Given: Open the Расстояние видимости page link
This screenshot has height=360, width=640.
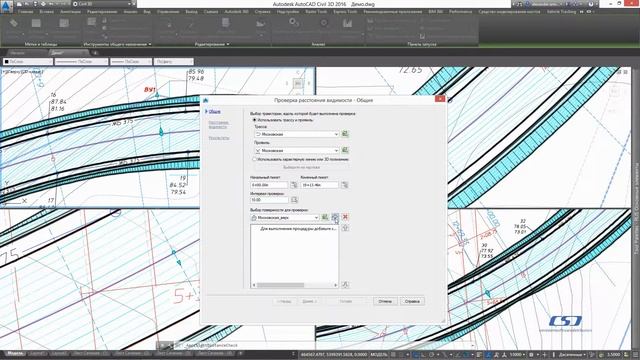Looking at the screenshot, I should point(219,124).
